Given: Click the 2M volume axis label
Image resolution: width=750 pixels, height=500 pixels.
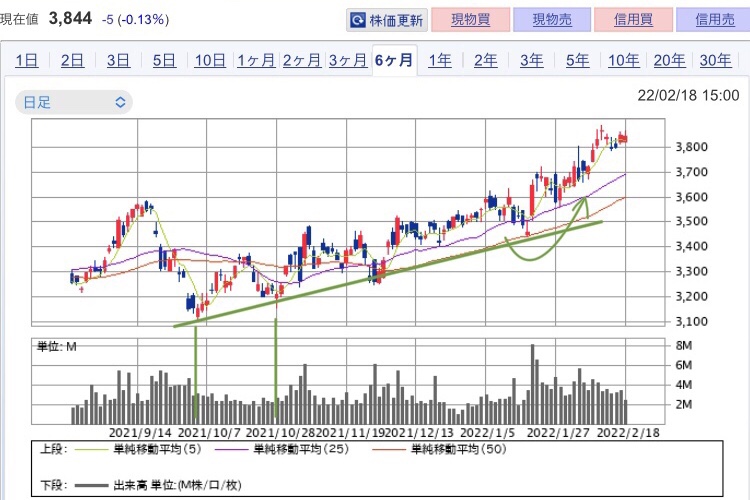Looking at the screenshot, I should click(x=684, y=405).
